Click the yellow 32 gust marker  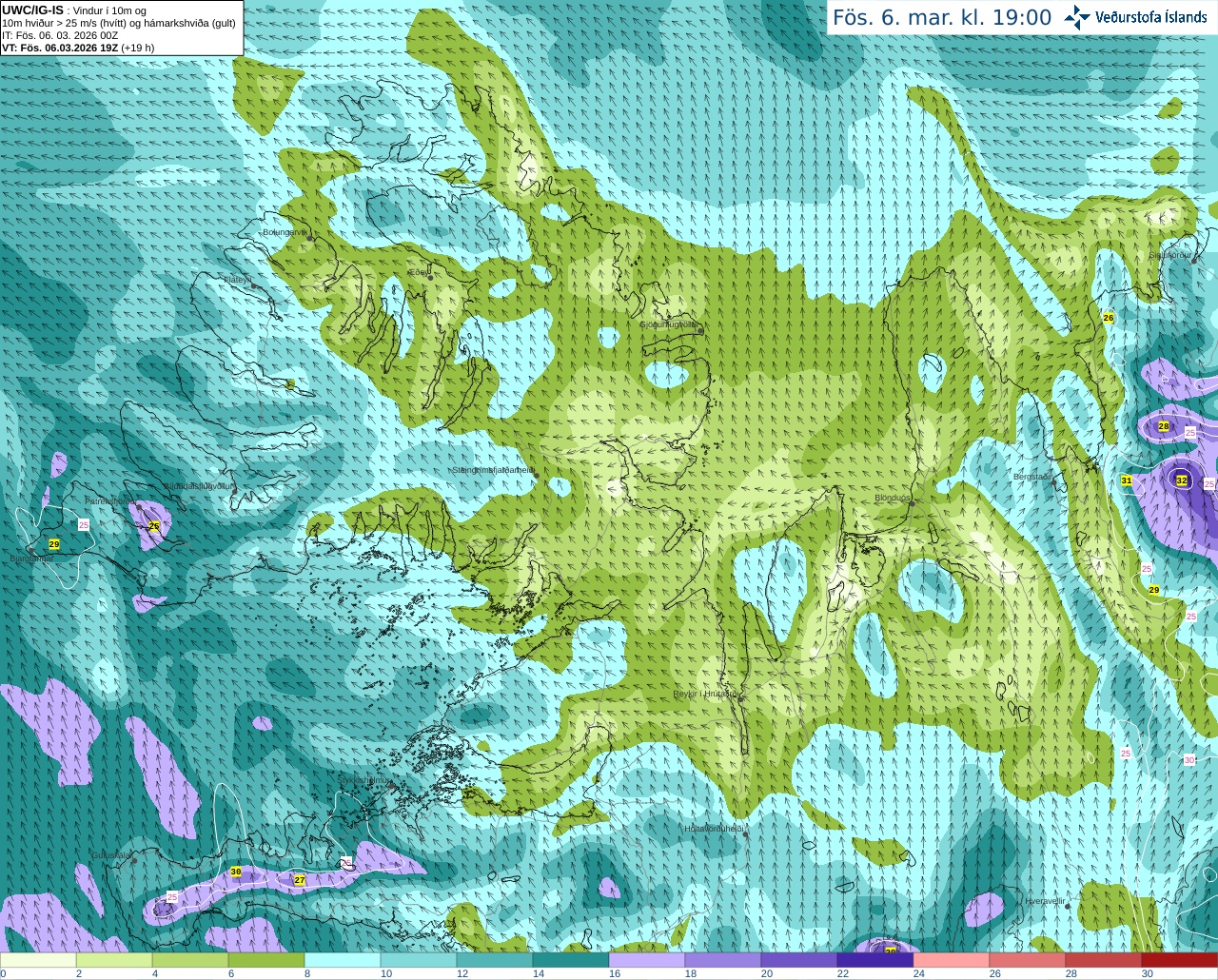pos(1182,480)
